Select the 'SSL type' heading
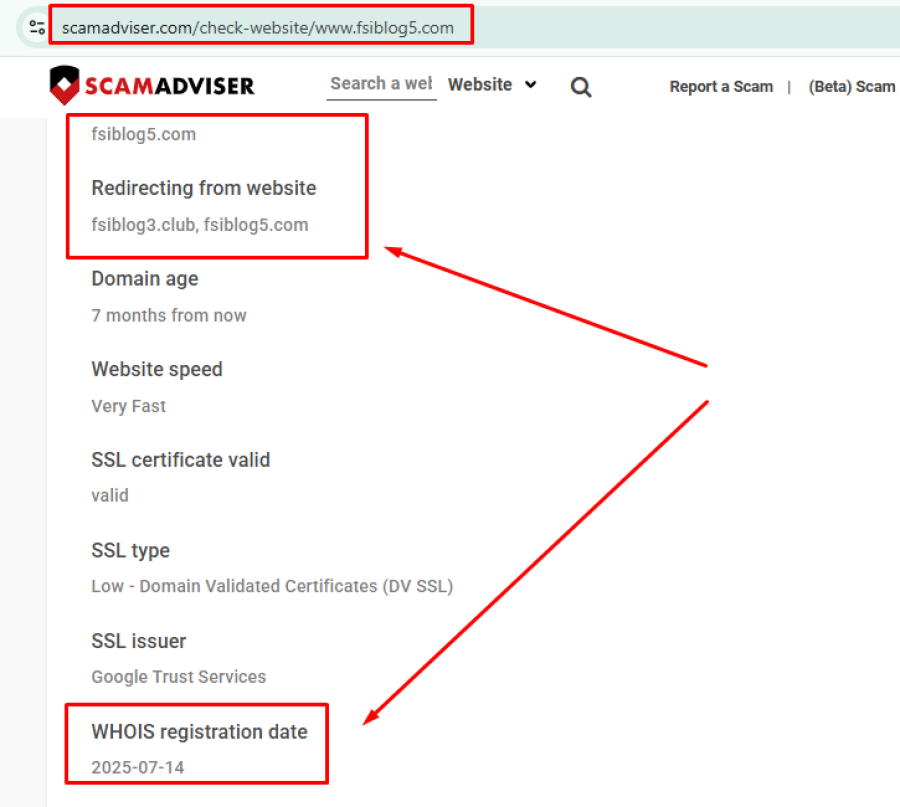Image resolution: width=900 pixels, height=807 pixels. pyautogui.click(x=130, y=551)
